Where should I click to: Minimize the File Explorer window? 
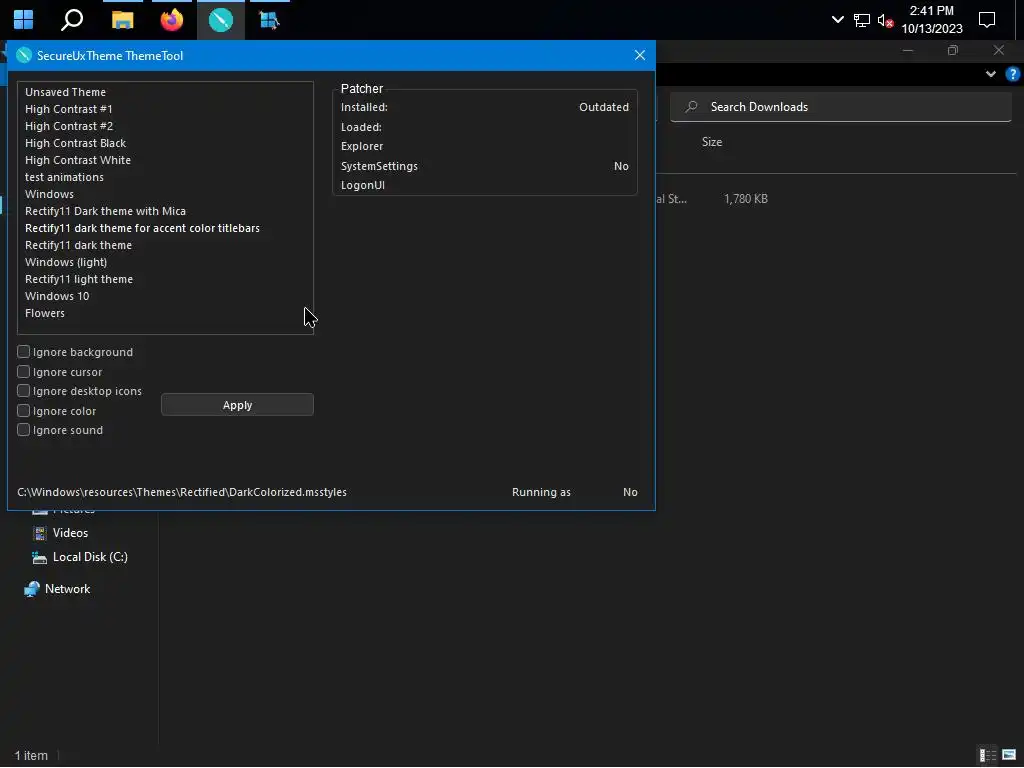point(908,50)
